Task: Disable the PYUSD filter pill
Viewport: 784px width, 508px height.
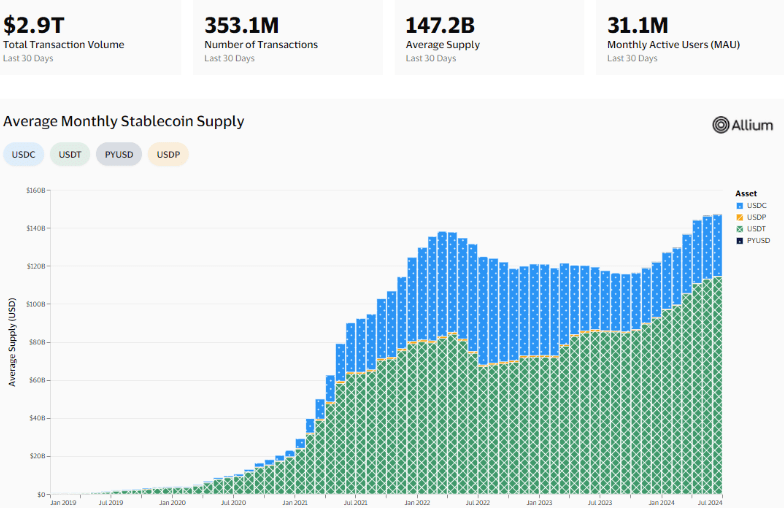Action: tap(118, 155)
